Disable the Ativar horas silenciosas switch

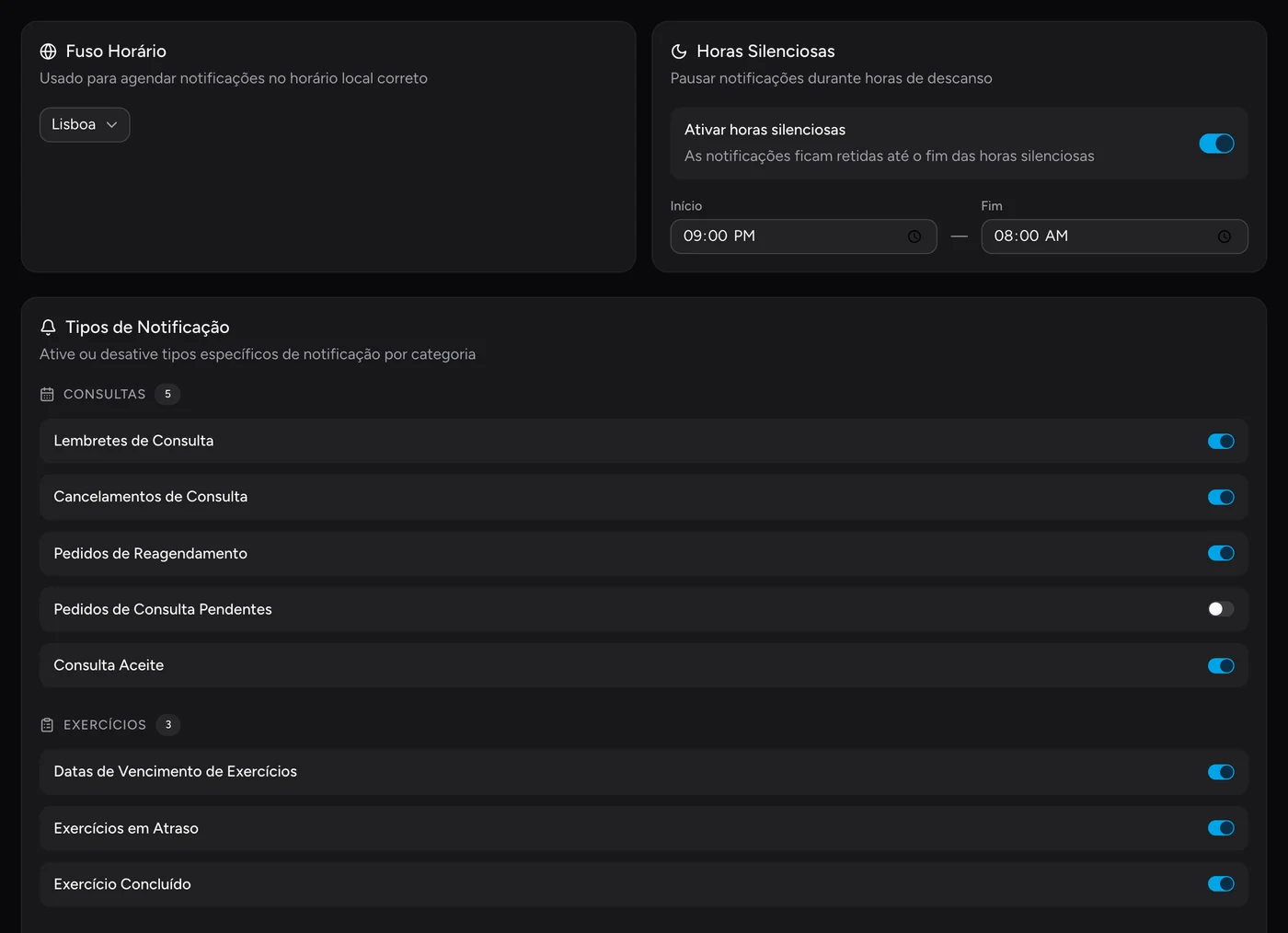[x=1216, y=144]
